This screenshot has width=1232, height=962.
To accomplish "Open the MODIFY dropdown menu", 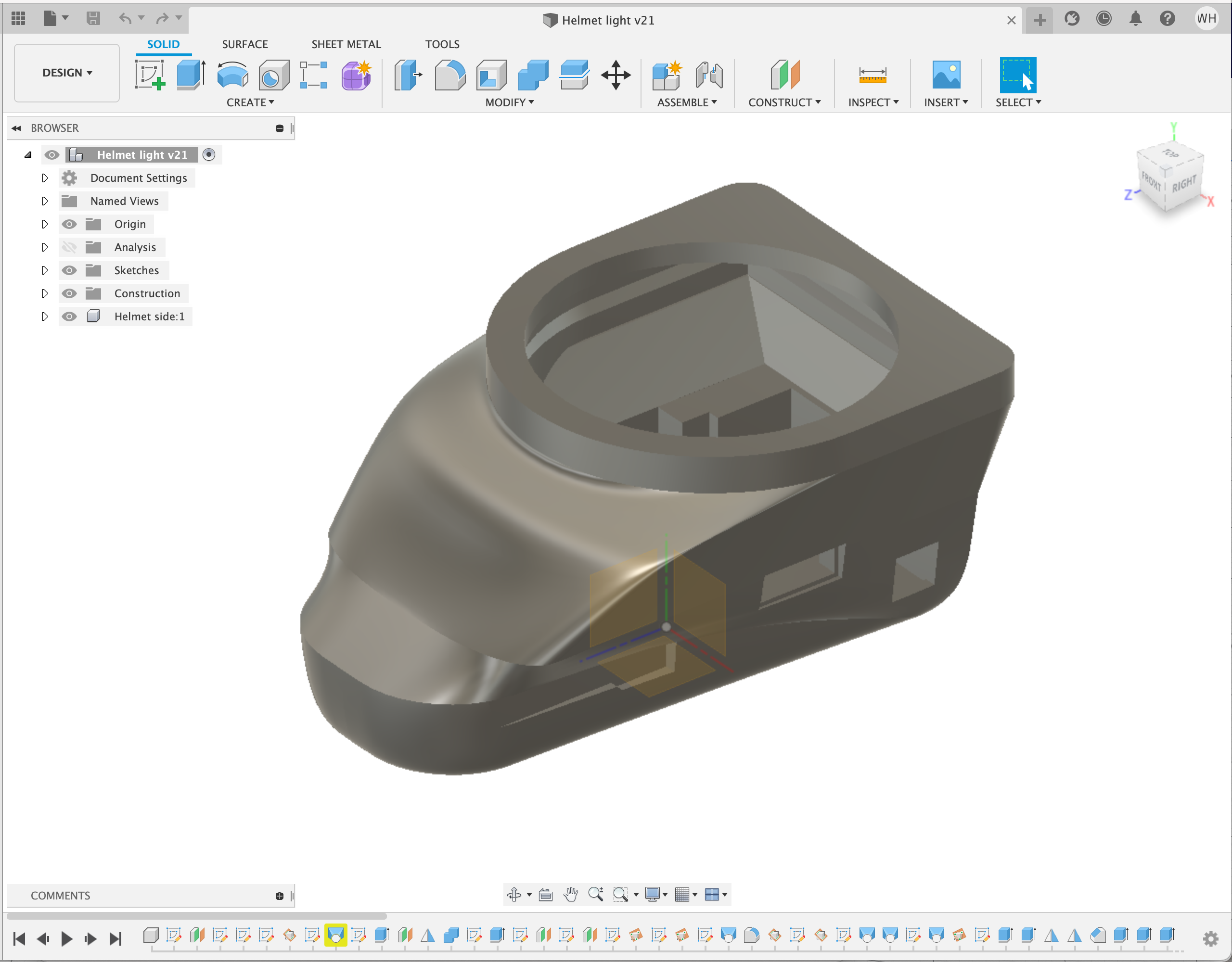I will 510,102.
